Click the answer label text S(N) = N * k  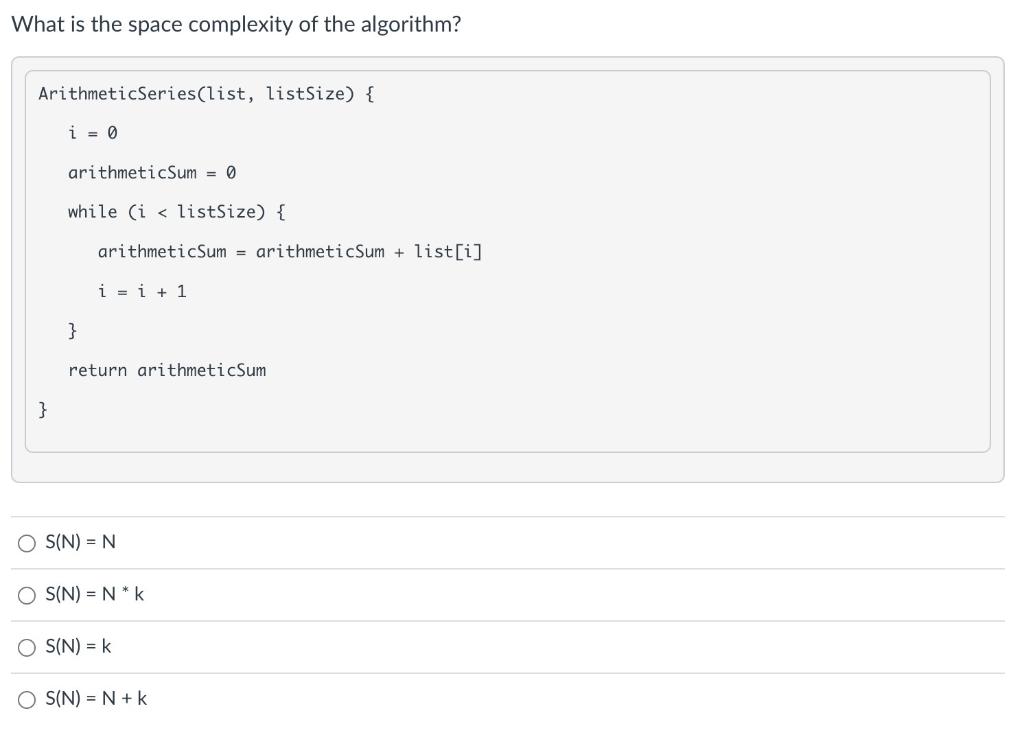pos(95,595)
